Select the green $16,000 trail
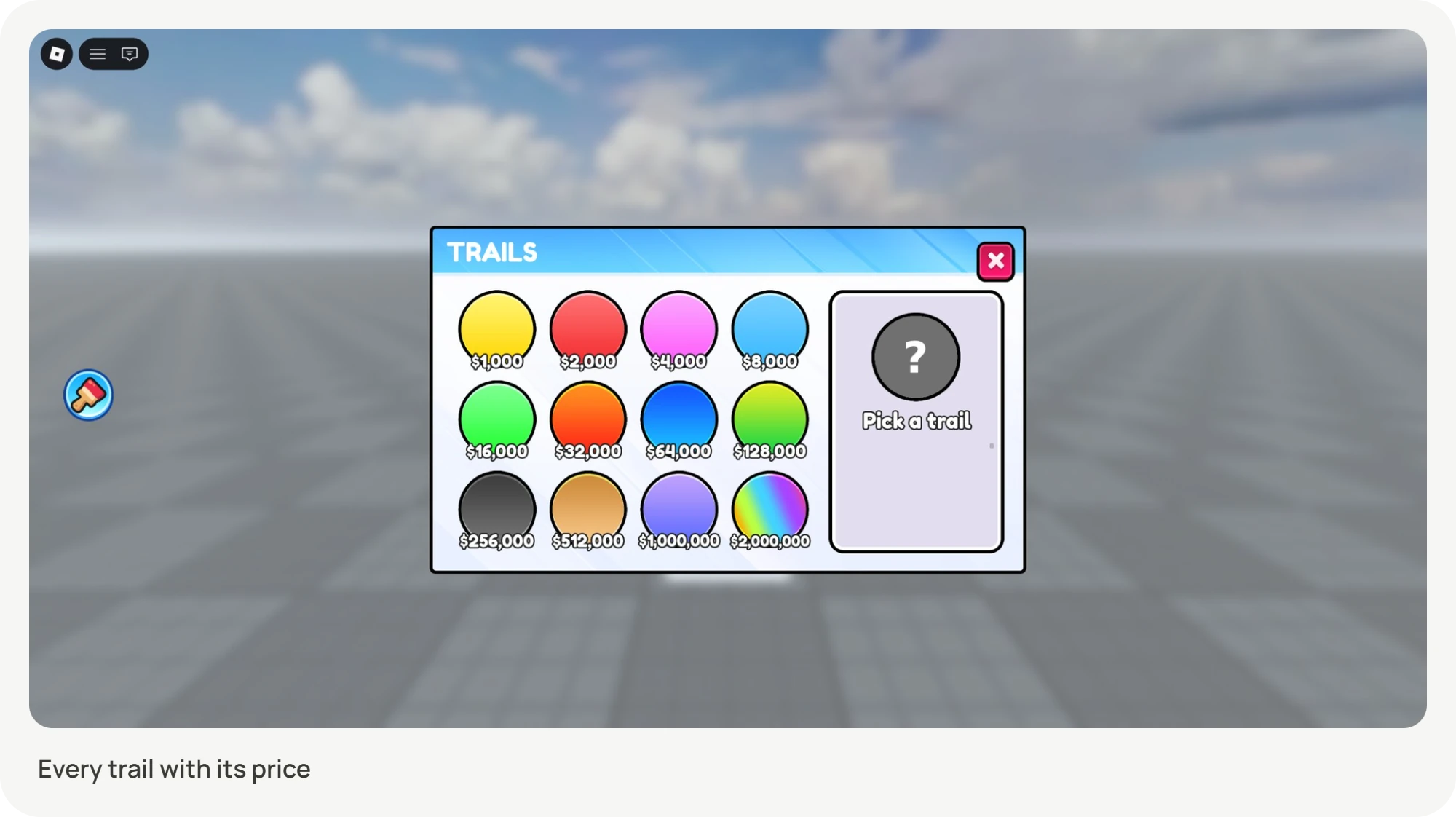 coord(497,422)
